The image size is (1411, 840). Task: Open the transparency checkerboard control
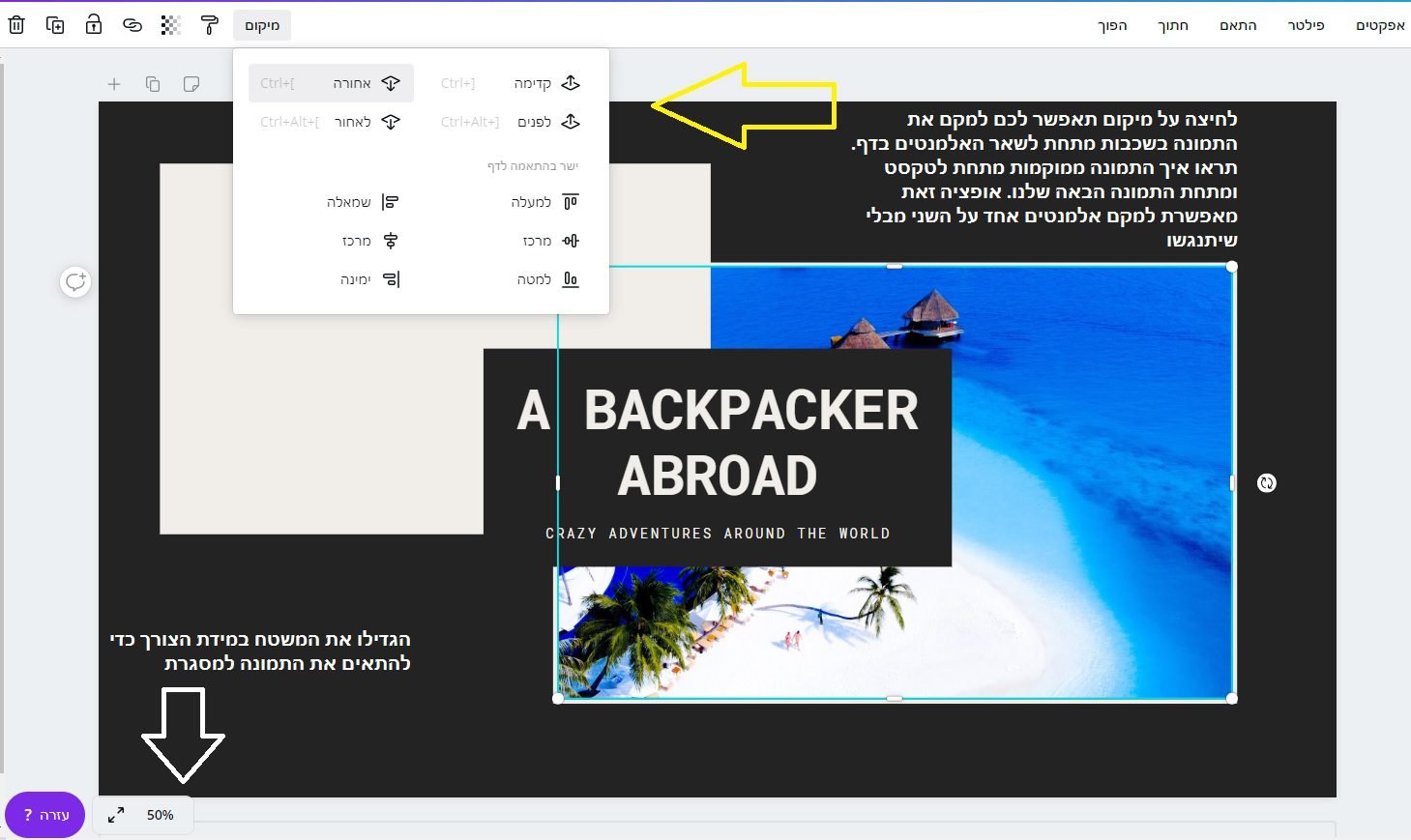click(x=171, y=25)
